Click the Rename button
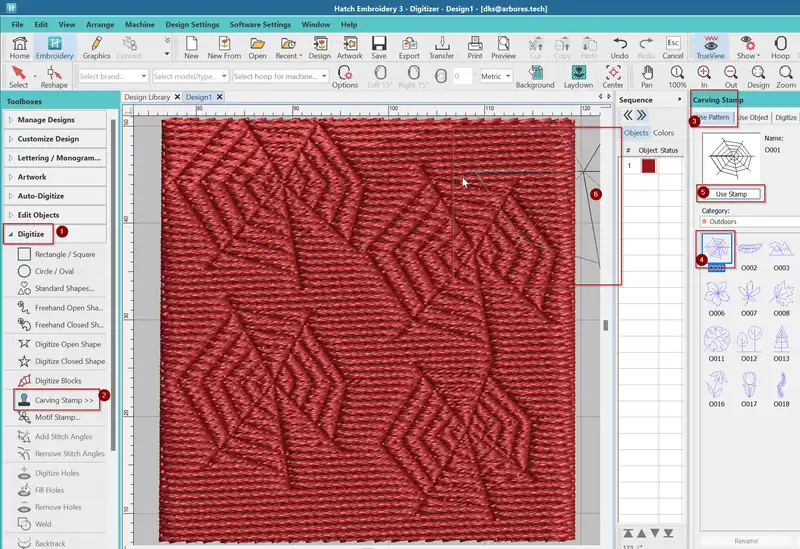This screenshot has height=549, width=800. pyautogui.click(x=745, y=541)
